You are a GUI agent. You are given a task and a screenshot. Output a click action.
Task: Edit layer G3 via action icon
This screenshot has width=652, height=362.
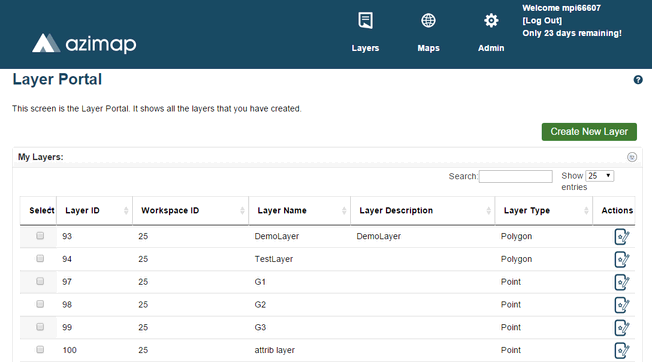tap(622, 328)
